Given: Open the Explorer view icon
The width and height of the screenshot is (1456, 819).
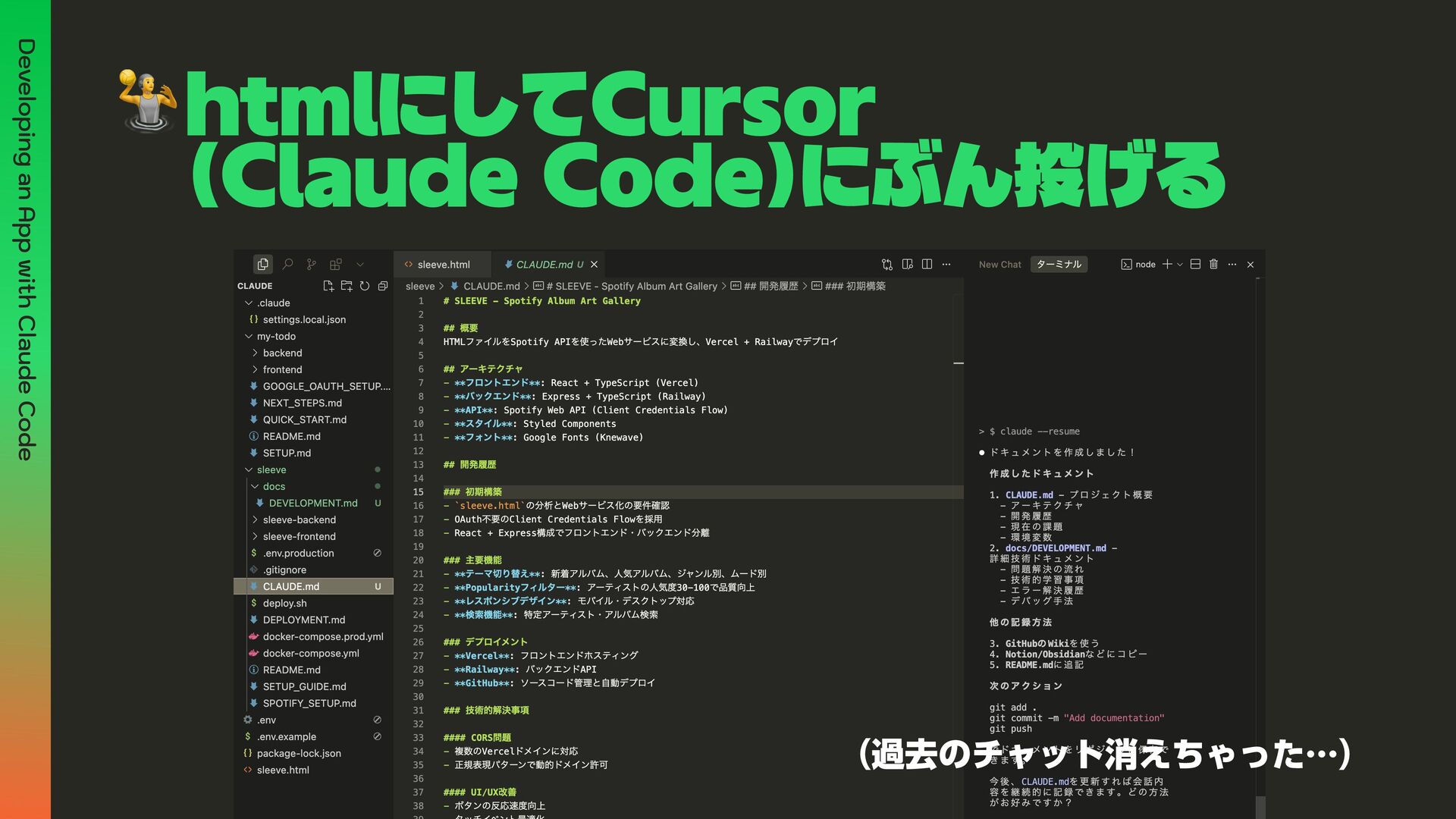Looking at the screenshot, I should click(262, 264).
